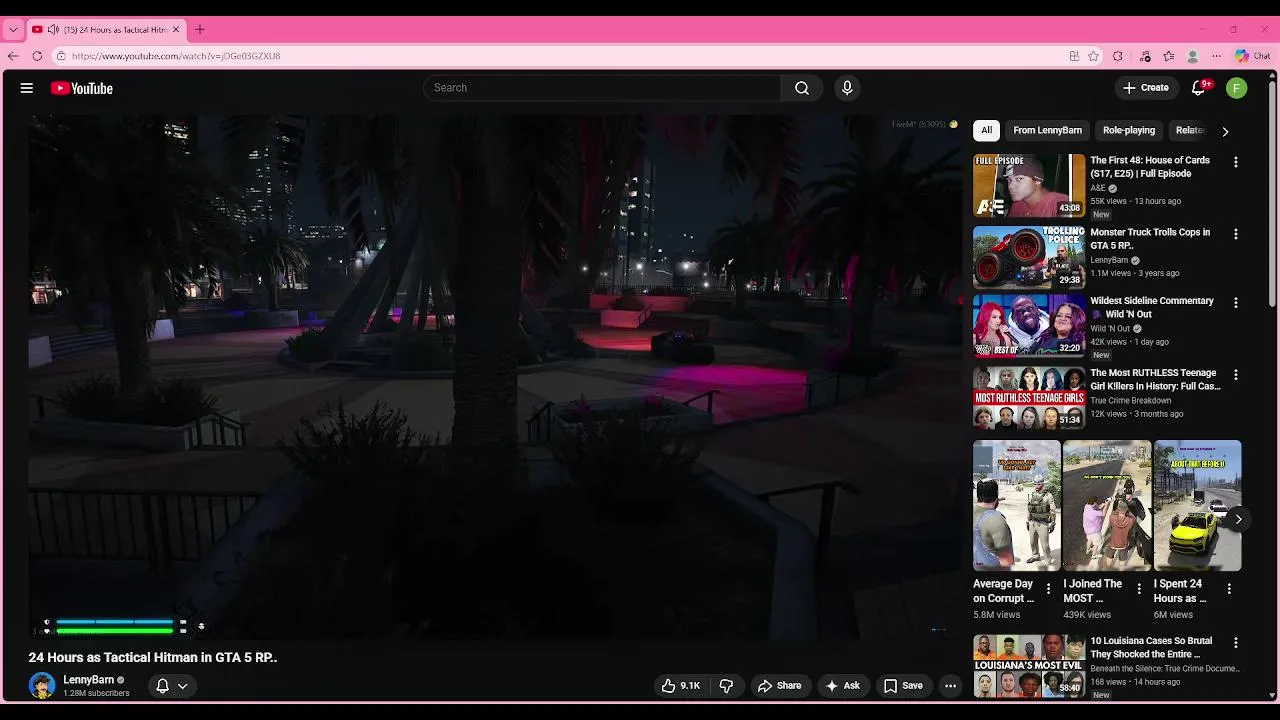Click the search magnifier button
Screen dimensions: 1280x720
coord(802,88)
